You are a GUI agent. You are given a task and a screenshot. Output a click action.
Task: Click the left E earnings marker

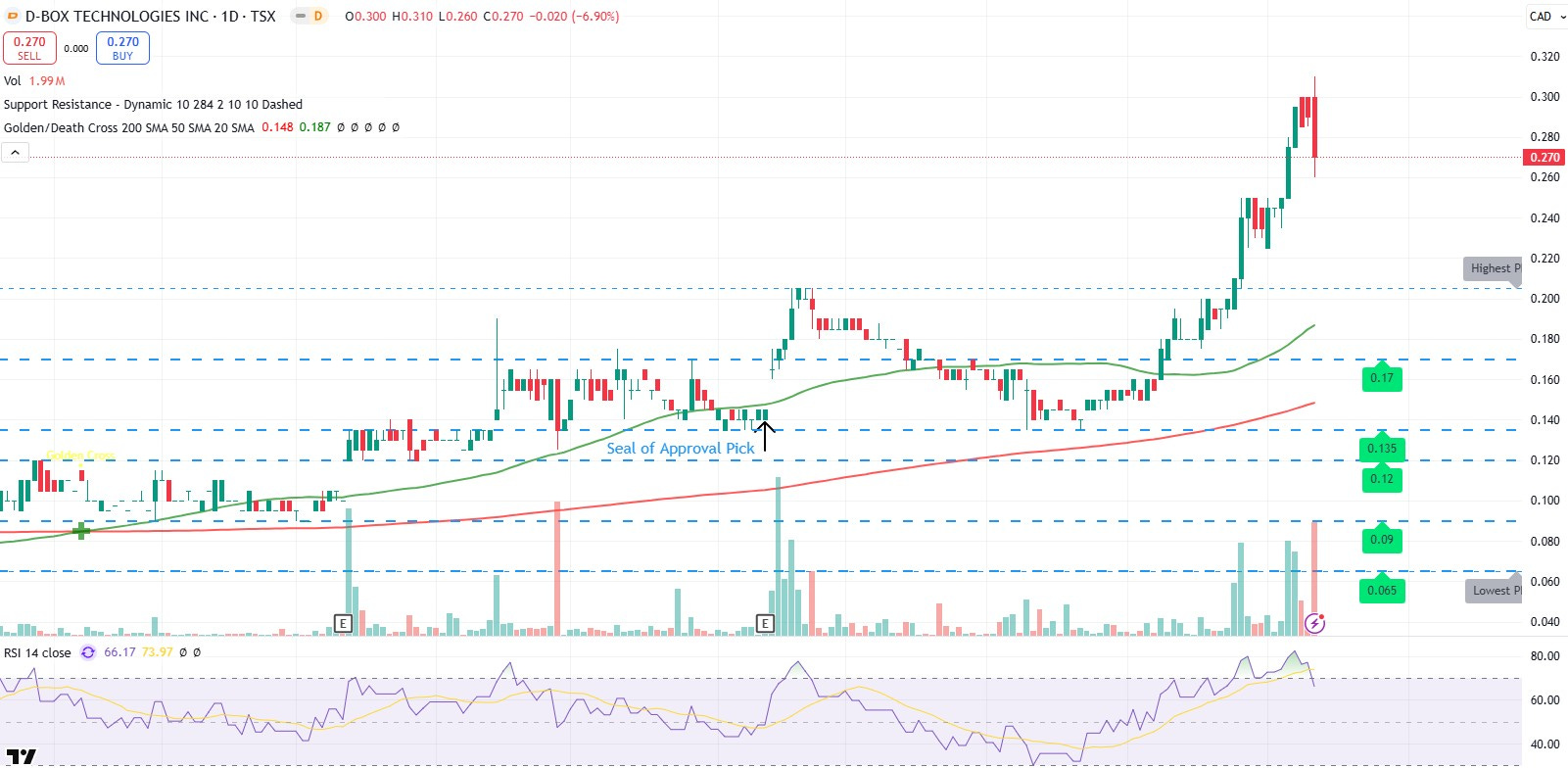click(343, 623)
